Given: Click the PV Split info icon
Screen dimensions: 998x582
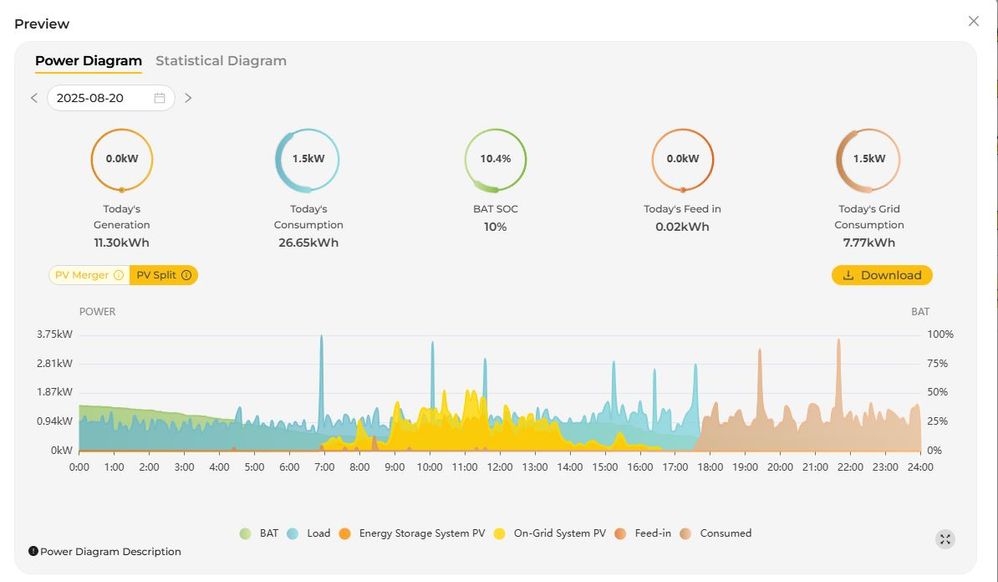Looking at the screenshot, I should pos(187,275).
